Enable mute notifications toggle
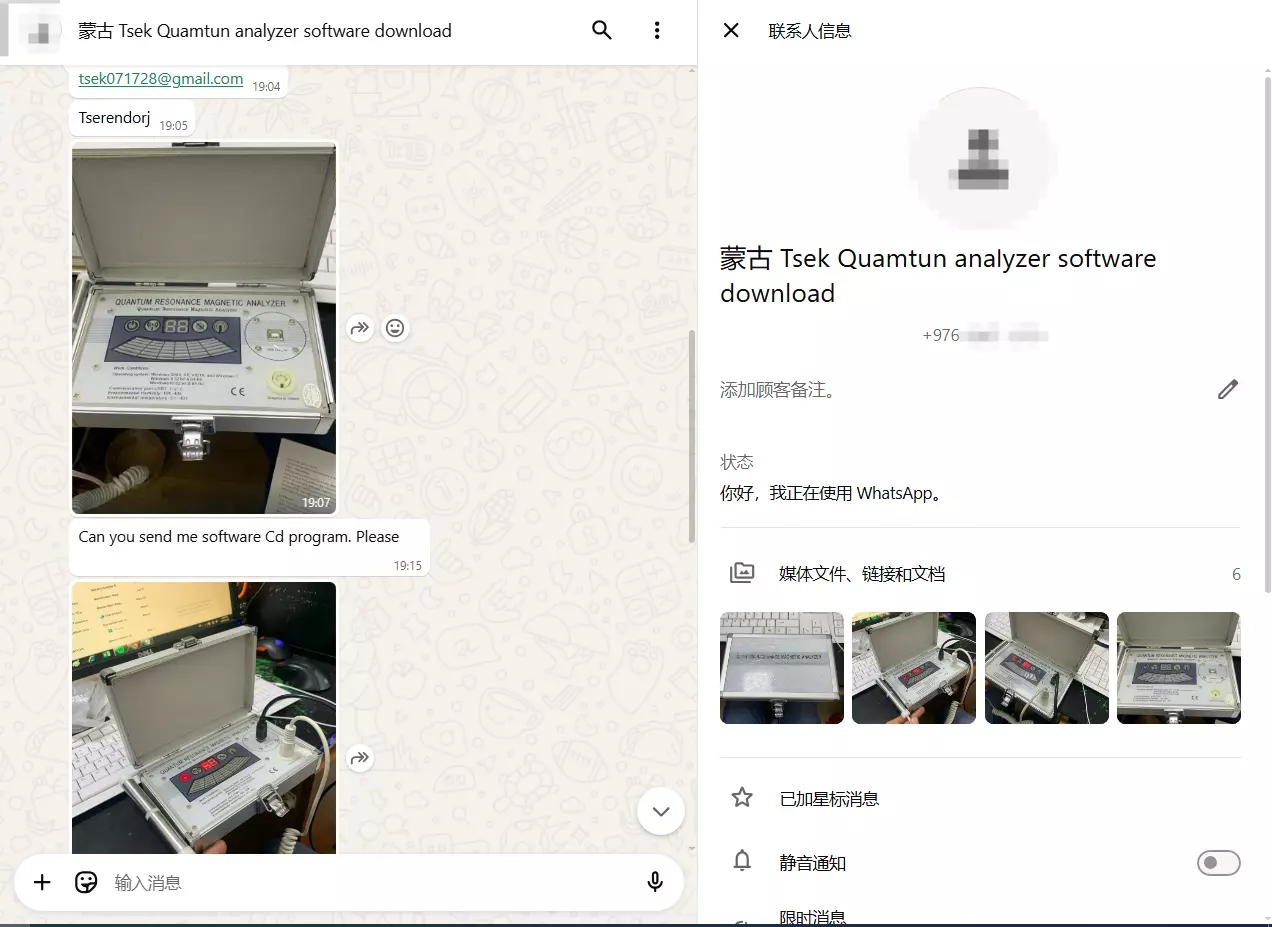The height and width of the screenshot is (927, 1272). [x=1218, y=862]
